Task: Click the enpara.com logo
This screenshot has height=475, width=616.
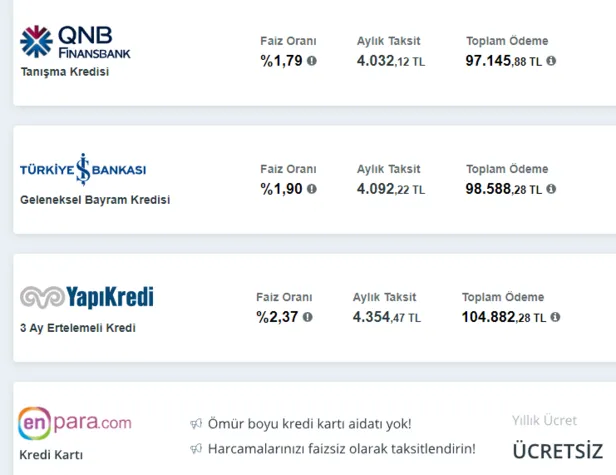Action: pyautogui.click(x=75, y=424)
